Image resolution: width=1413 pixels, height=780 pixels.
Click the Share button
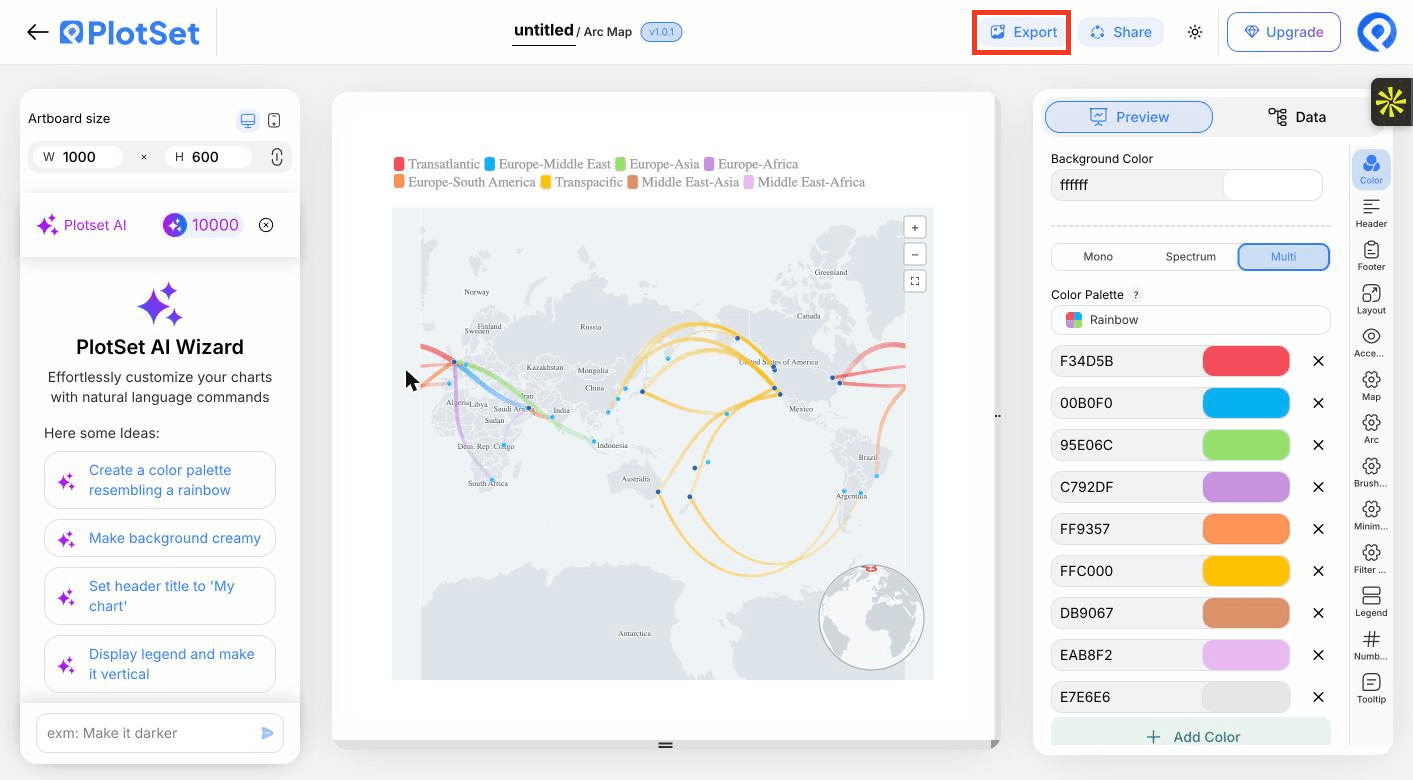tap(1120, 32)
